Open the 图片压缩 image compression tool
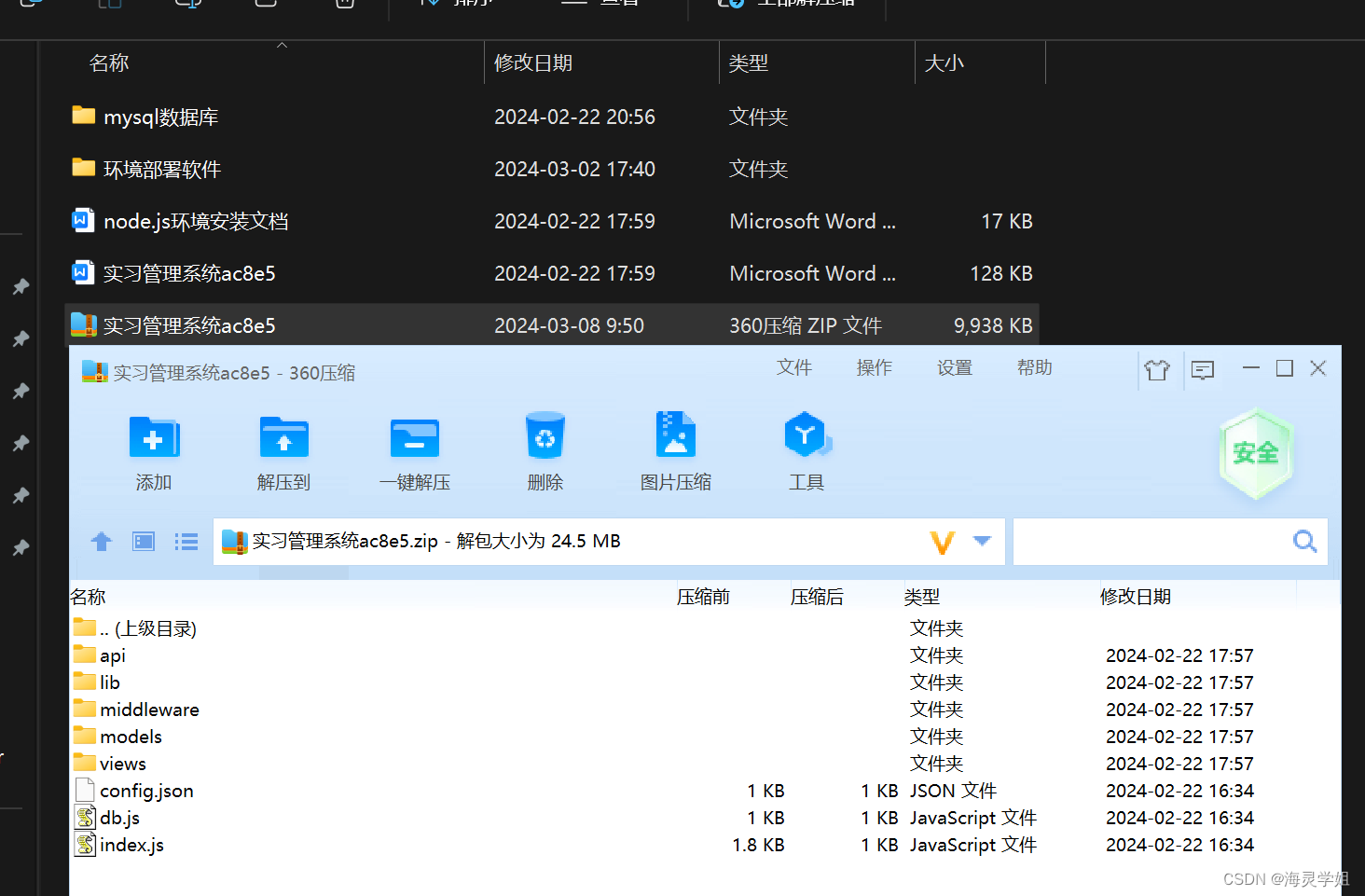Image resolution: width=1365 pixels, height=896 pixels. [x=675, y=452]
